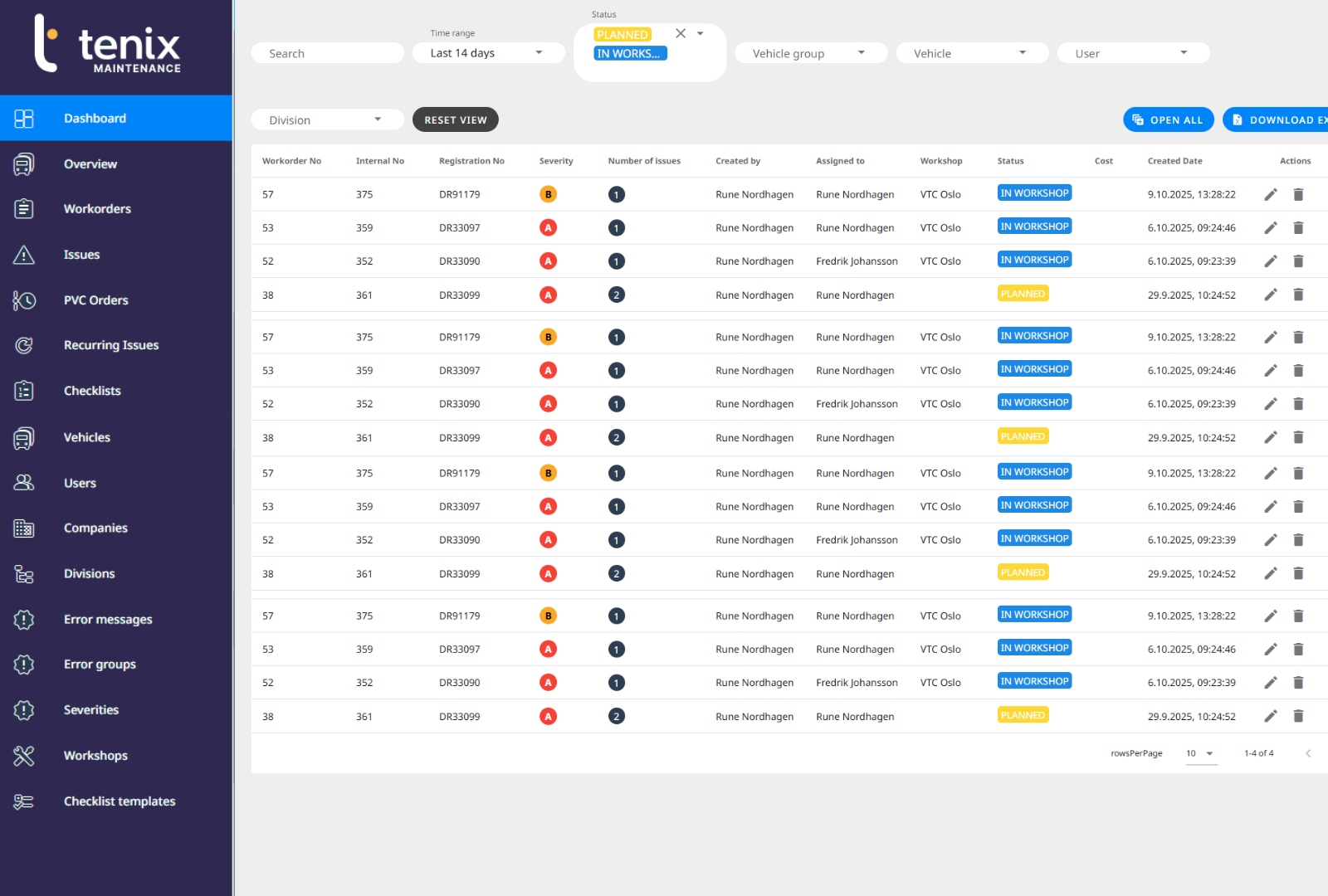The width and height of the screenshot is (1328, 896).
Task: Delete the first DR33097 row via trash icon
Action: (1298, 228)
